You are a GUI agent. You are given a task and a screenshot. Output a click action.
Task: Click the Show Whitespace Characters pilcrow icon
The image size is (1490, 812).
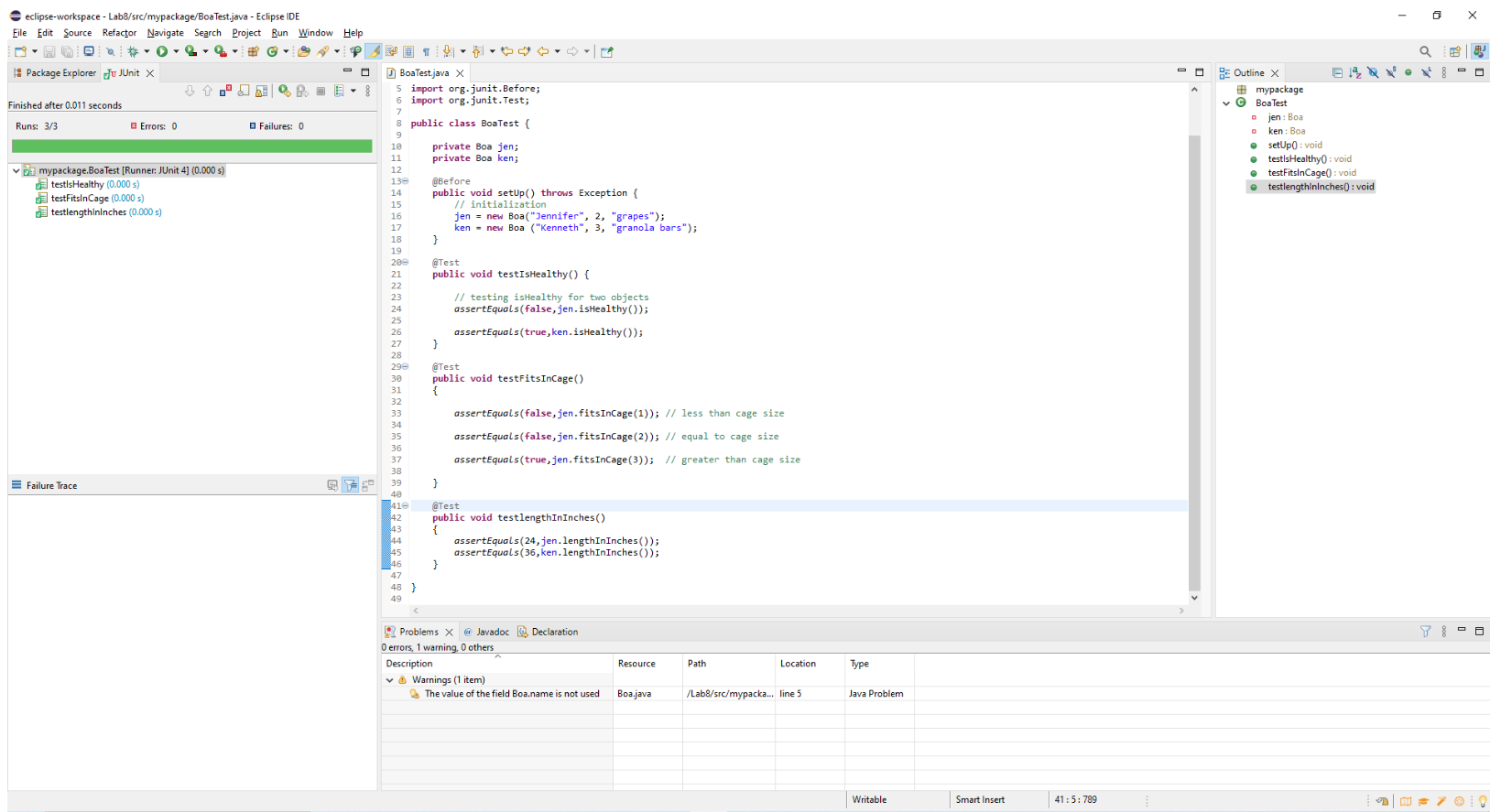(426, 51)
